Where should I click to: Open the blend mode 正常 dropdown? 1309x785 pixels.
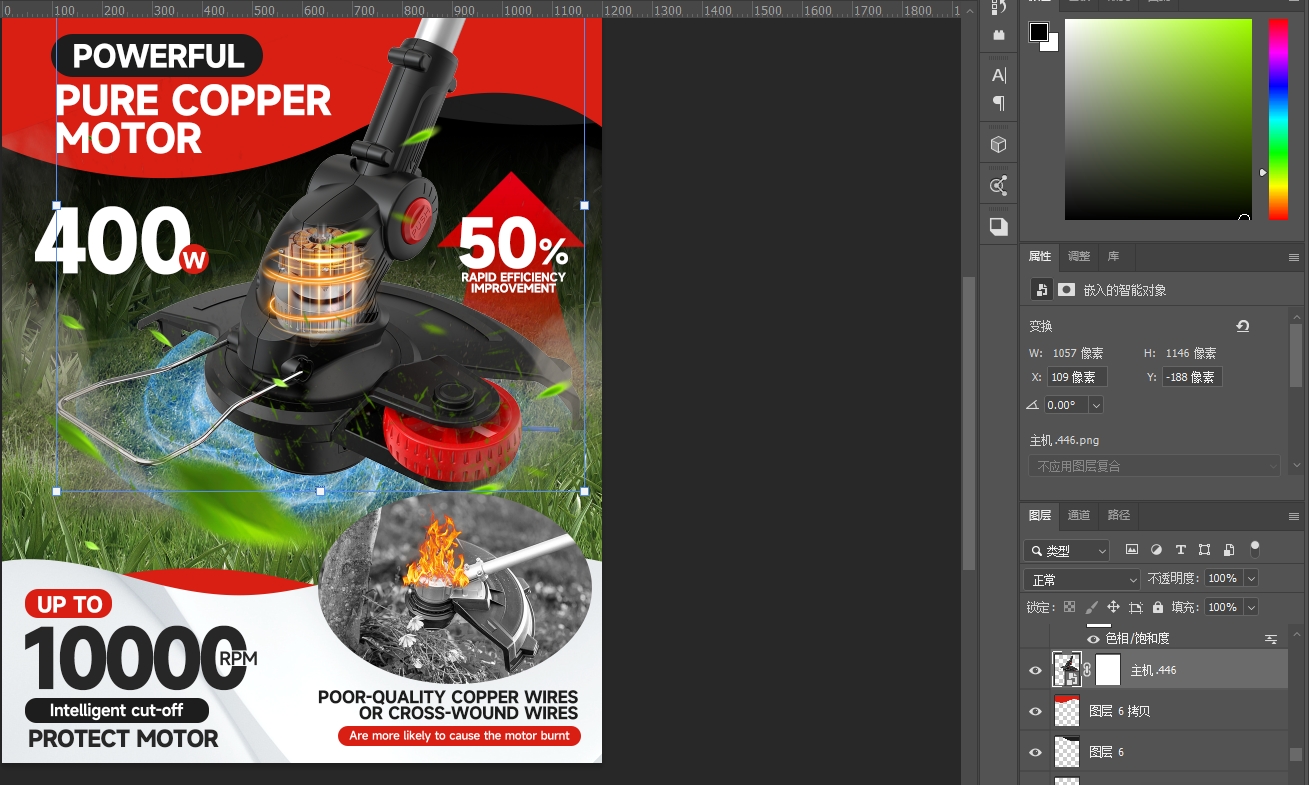1082,579
